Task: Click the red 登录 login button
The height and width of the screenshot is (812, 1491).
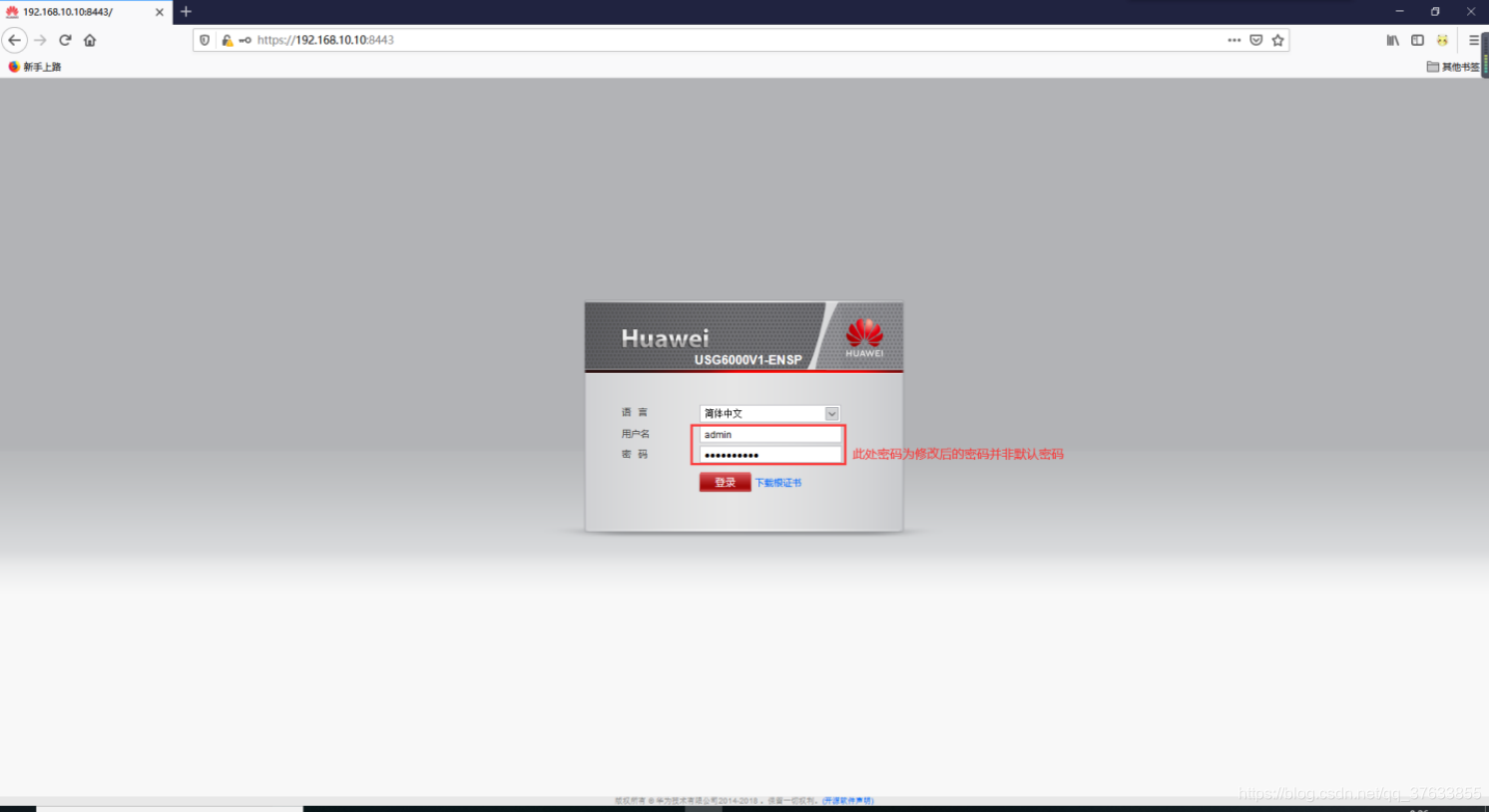Action: [725, 482]
